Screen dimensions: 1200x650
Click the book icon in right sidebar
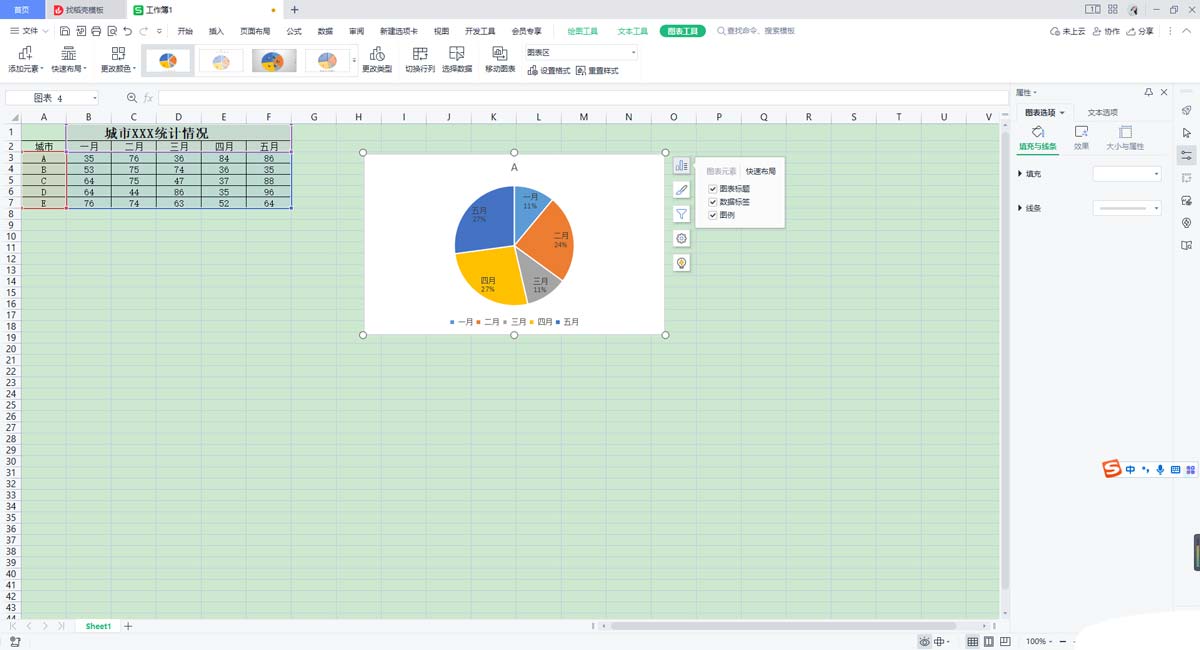point(1186,245)
